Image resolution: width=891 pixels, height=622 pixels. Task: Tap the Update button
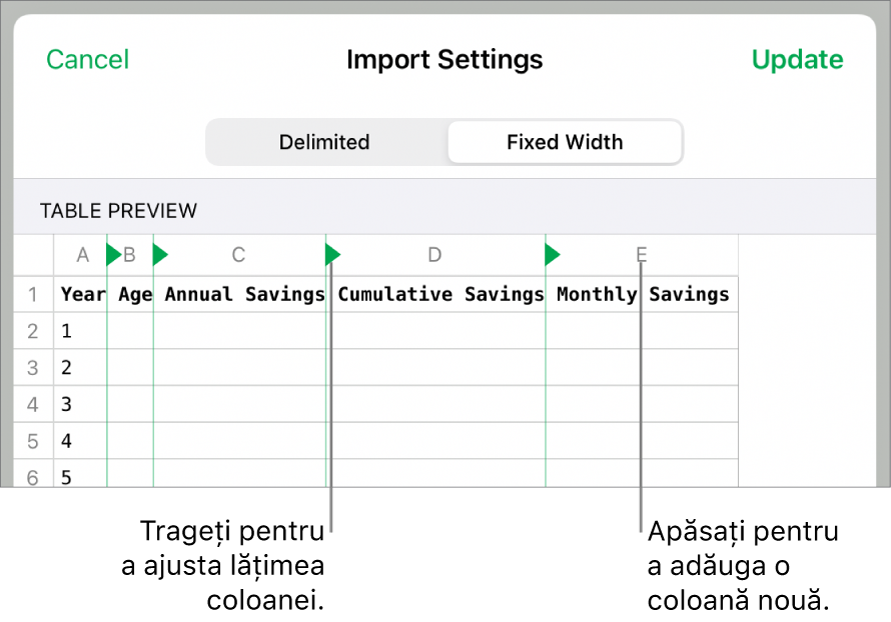click(x=797, y=60)
